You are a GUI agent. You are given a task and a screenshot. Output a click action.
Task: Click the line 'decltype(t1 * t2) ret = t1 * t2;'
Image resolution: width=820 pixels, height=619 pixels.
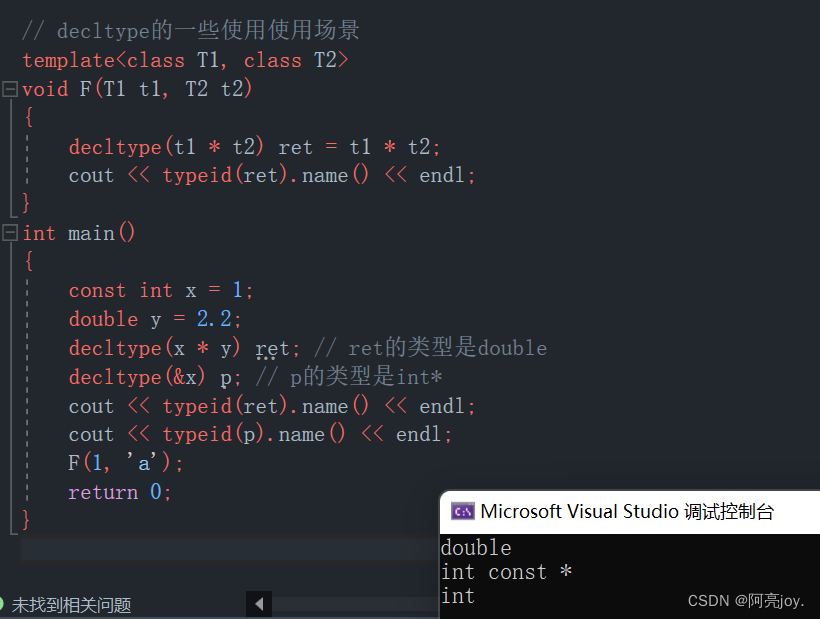[x=255, y=147]
